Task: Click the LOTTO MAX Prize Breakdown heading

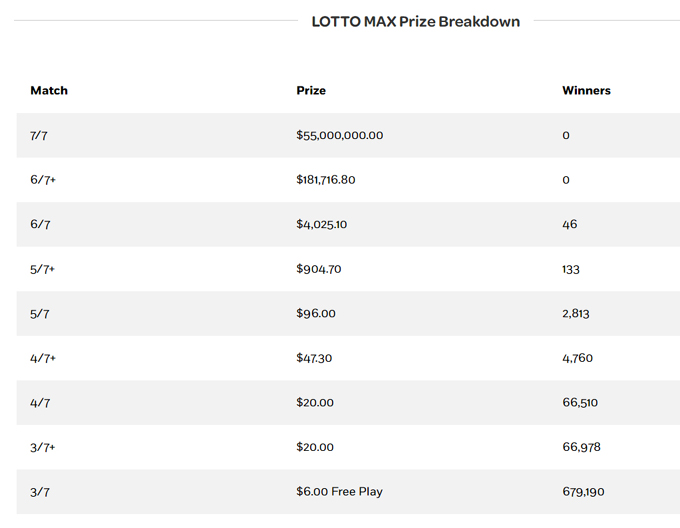Action: pos(415,21)
